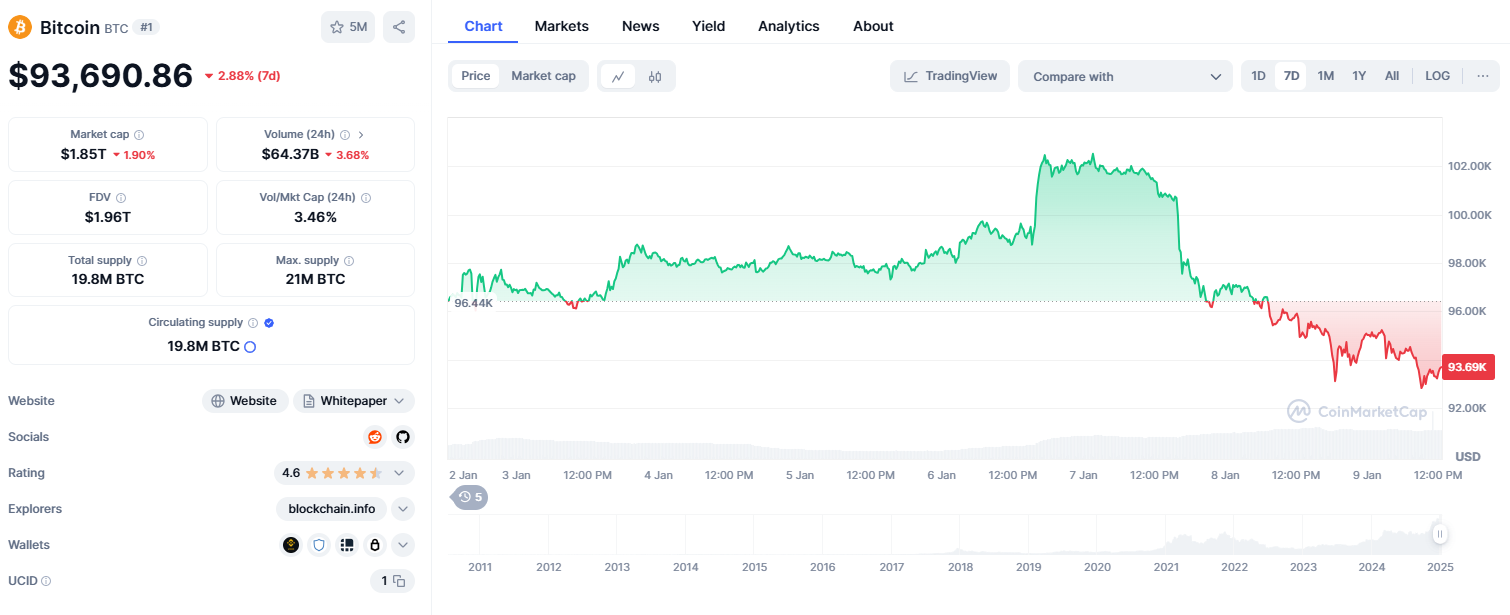Select the Market cap chart toggle
The width and height of the screenshot is (1510, 615).
pyautogui.click(x=543, y=76)
